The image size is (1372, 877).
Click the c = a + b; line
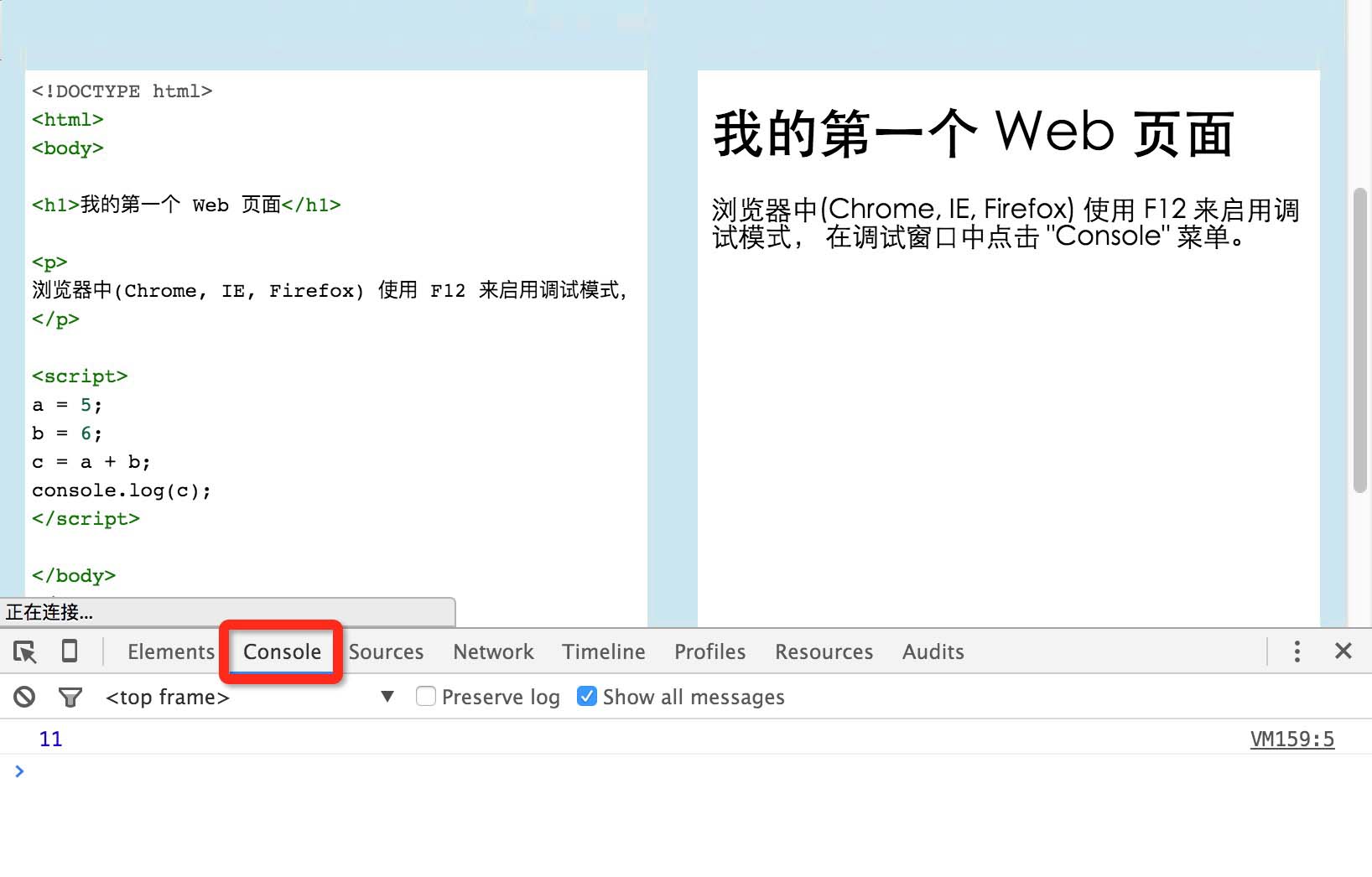click(x=91, y=462)
